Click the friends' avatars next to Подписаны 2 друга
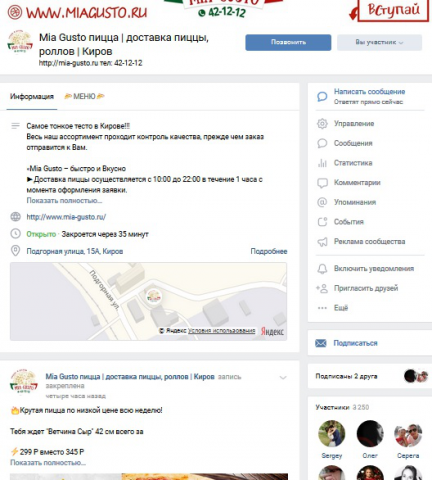Image resolution: width=432 pixels, height=480 pixels. click(416, 376)
